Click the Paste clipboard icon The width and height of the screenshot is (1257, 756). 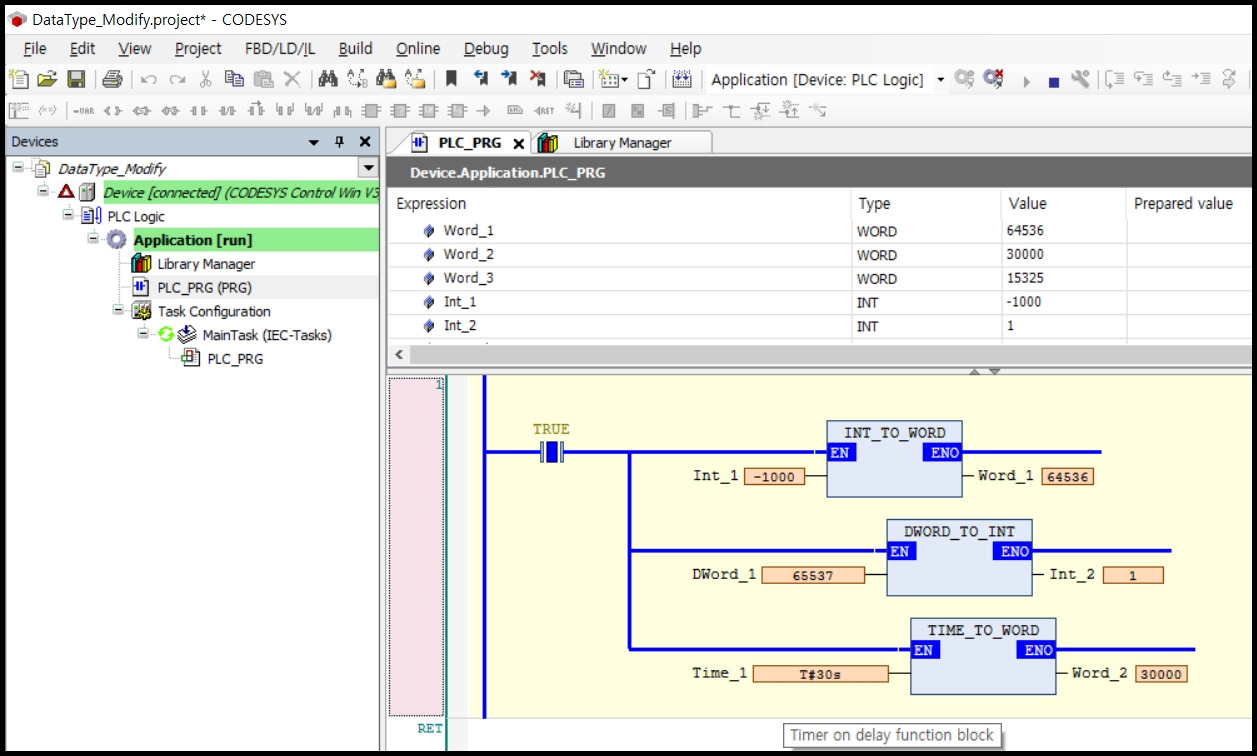coord(263,79)
